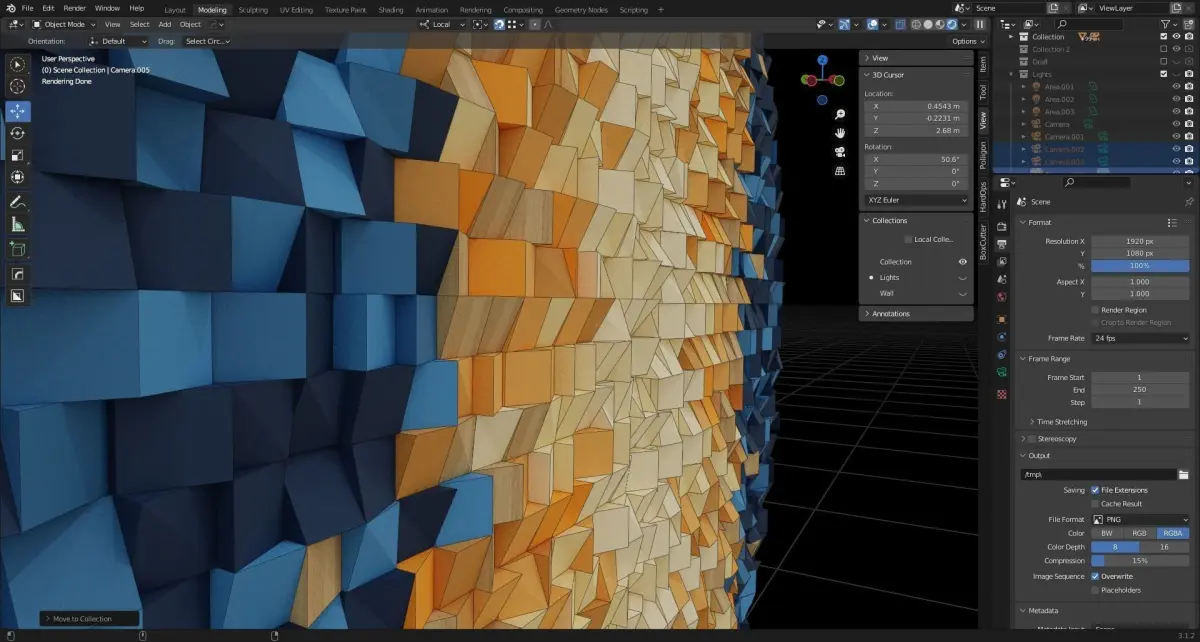Click the Options button in the viewport header

tap(966, 41)
